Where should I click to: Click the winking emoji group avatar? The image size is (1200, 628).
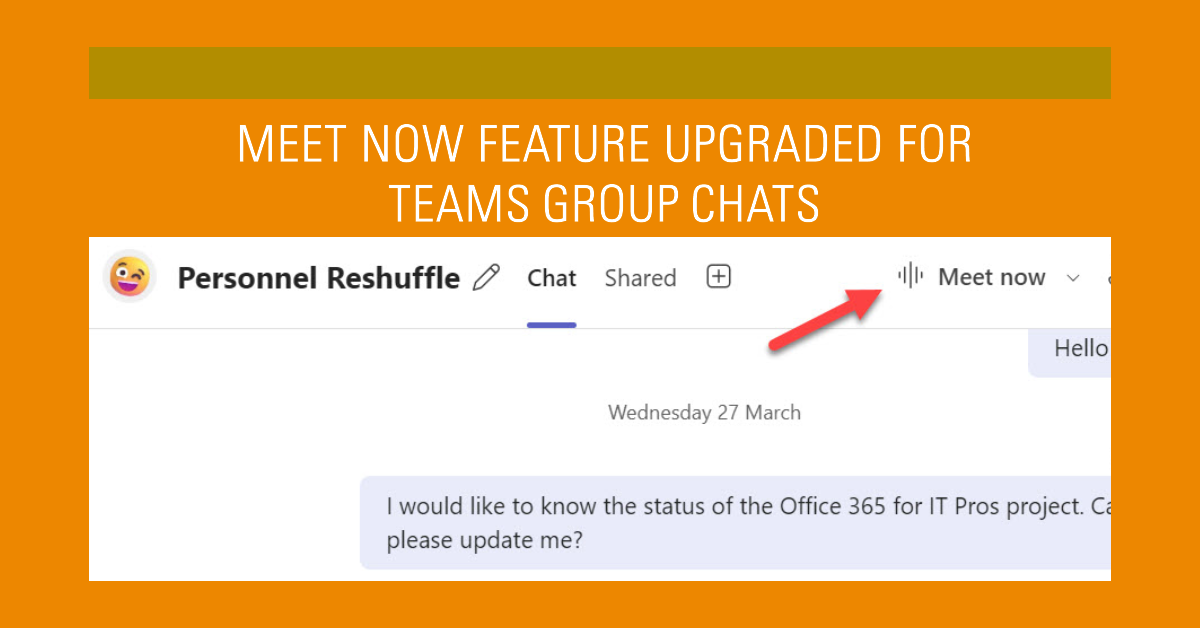click(x=130, y=276)
